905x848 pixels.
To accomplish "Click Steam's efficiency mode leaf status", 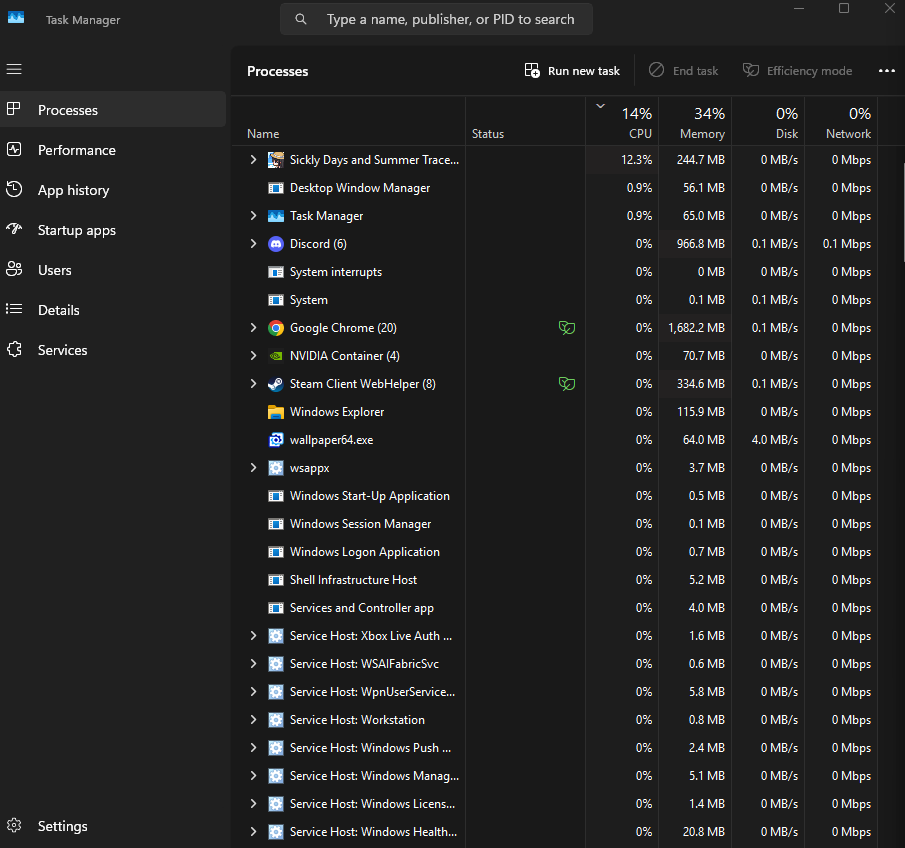I will 567,384.
